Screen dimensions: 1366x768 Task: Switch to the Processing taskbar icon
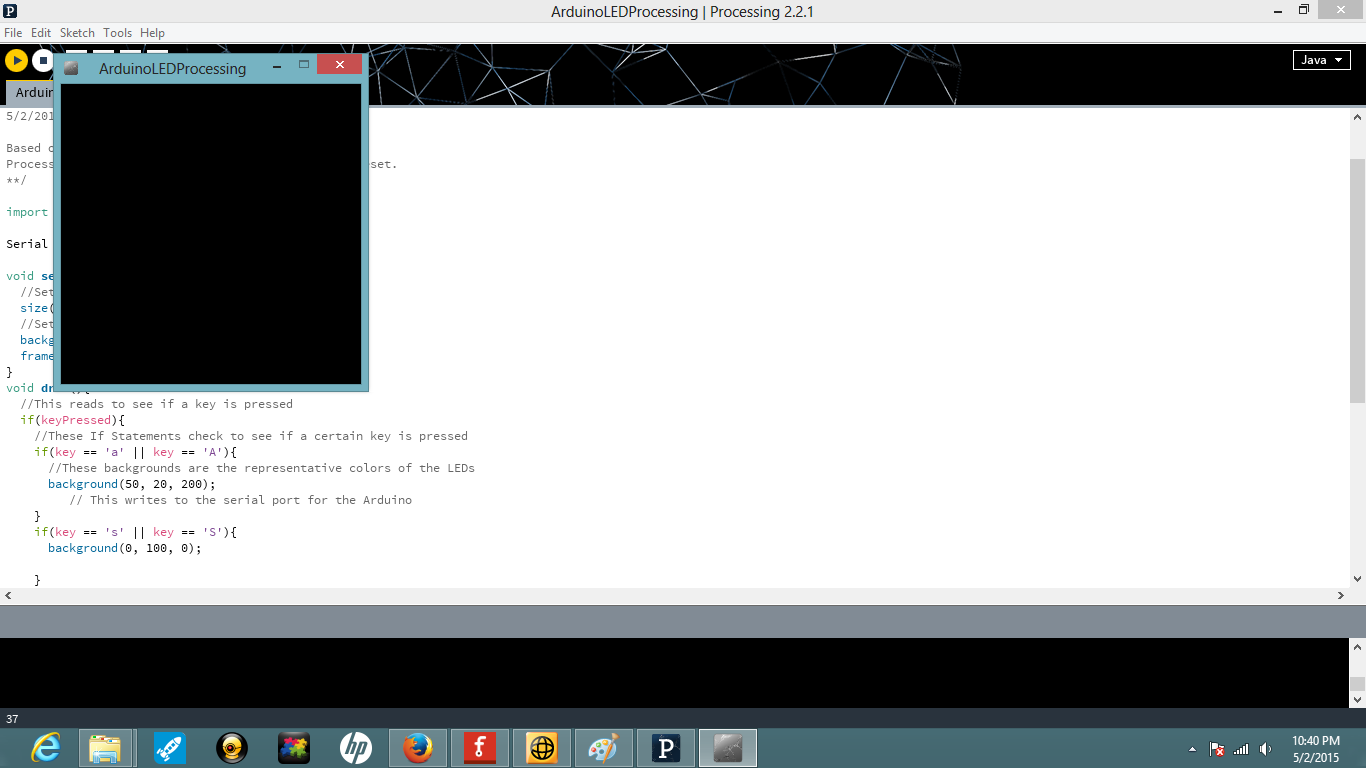tap(666, 748)
